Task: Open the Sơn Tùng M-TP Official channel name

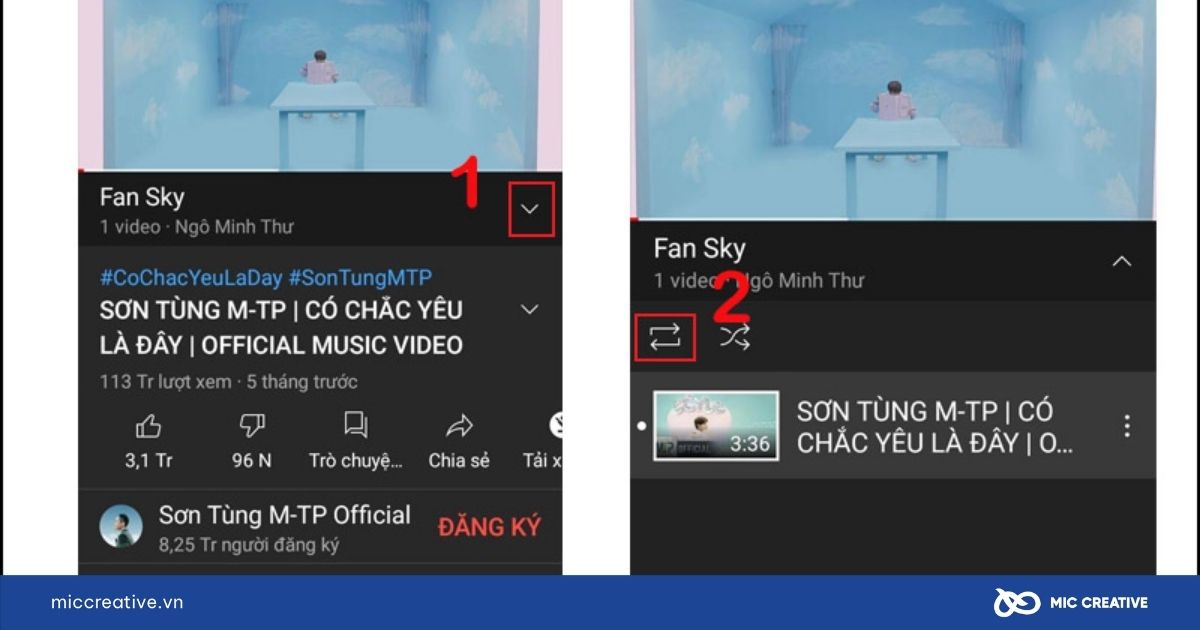Action: 284,515
